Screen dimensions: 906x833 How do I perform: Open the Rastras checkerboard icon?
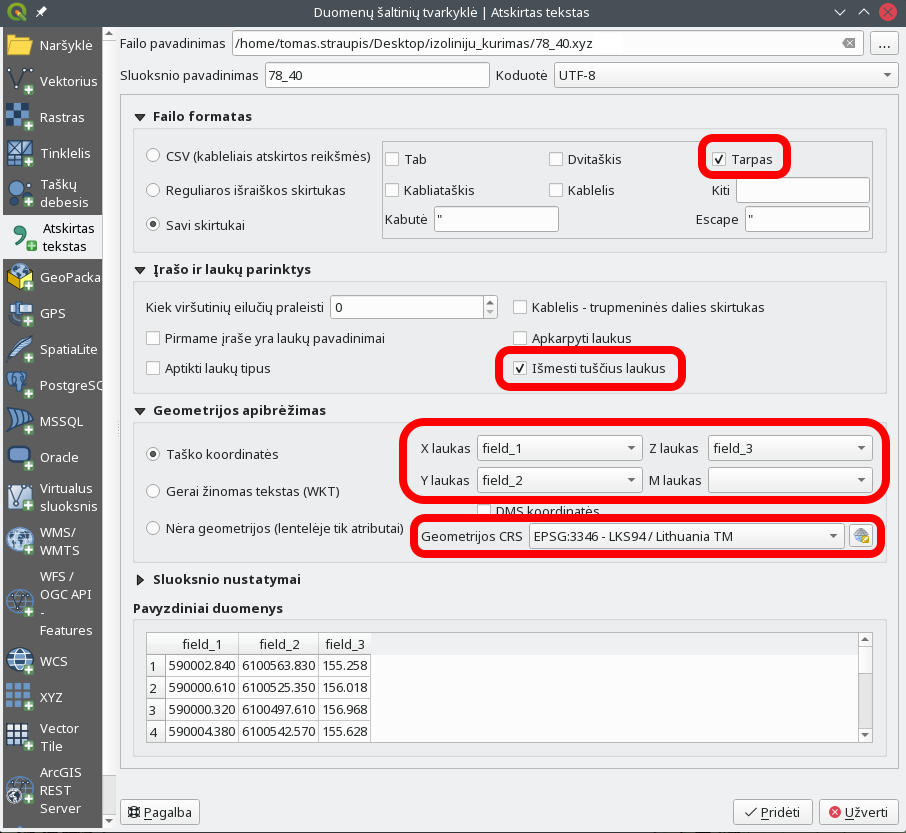(x=20, y=117)
